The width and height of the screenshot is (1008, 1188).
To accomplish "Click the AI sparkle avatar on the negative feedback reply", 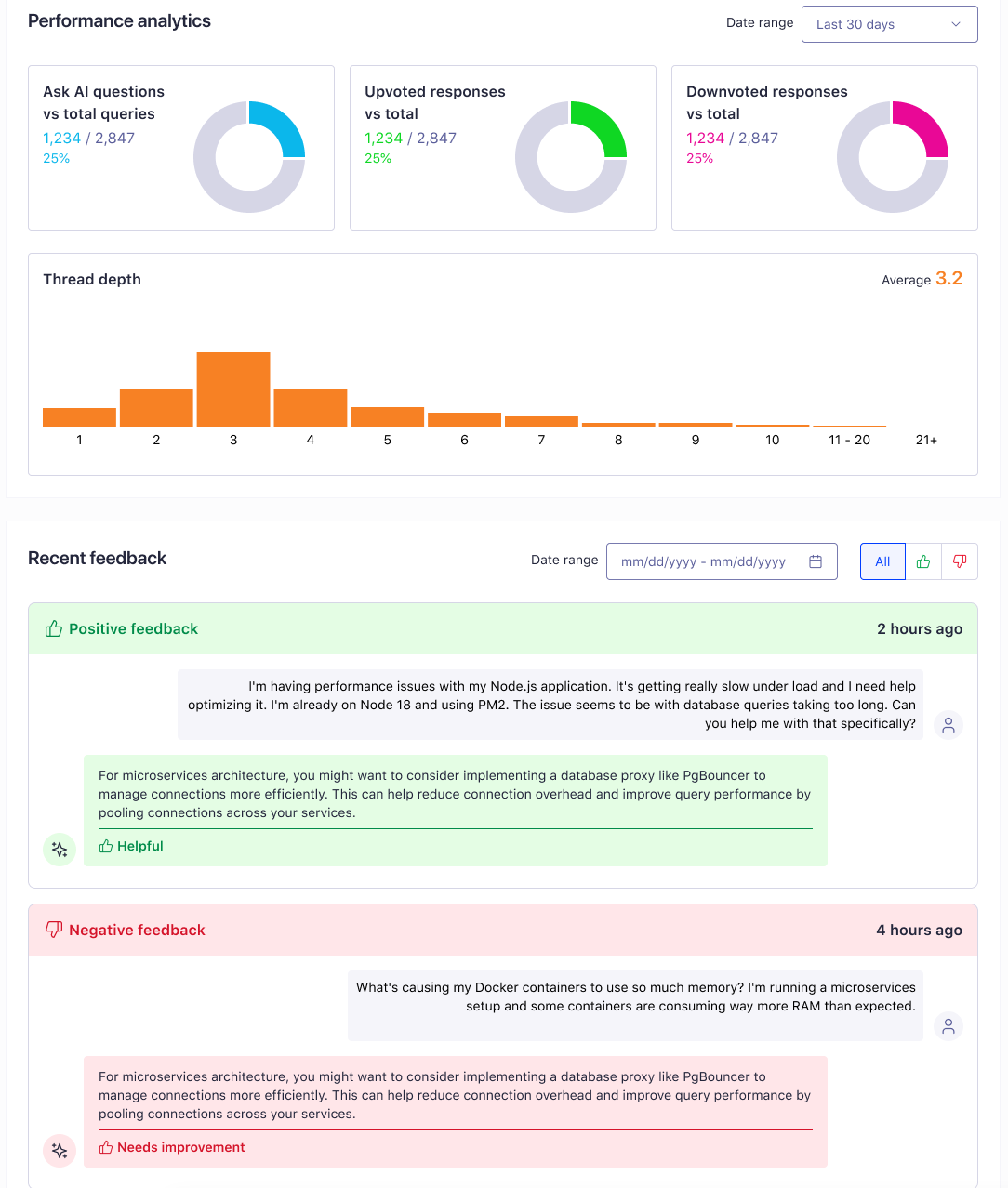I will [x=59, y=1150].
